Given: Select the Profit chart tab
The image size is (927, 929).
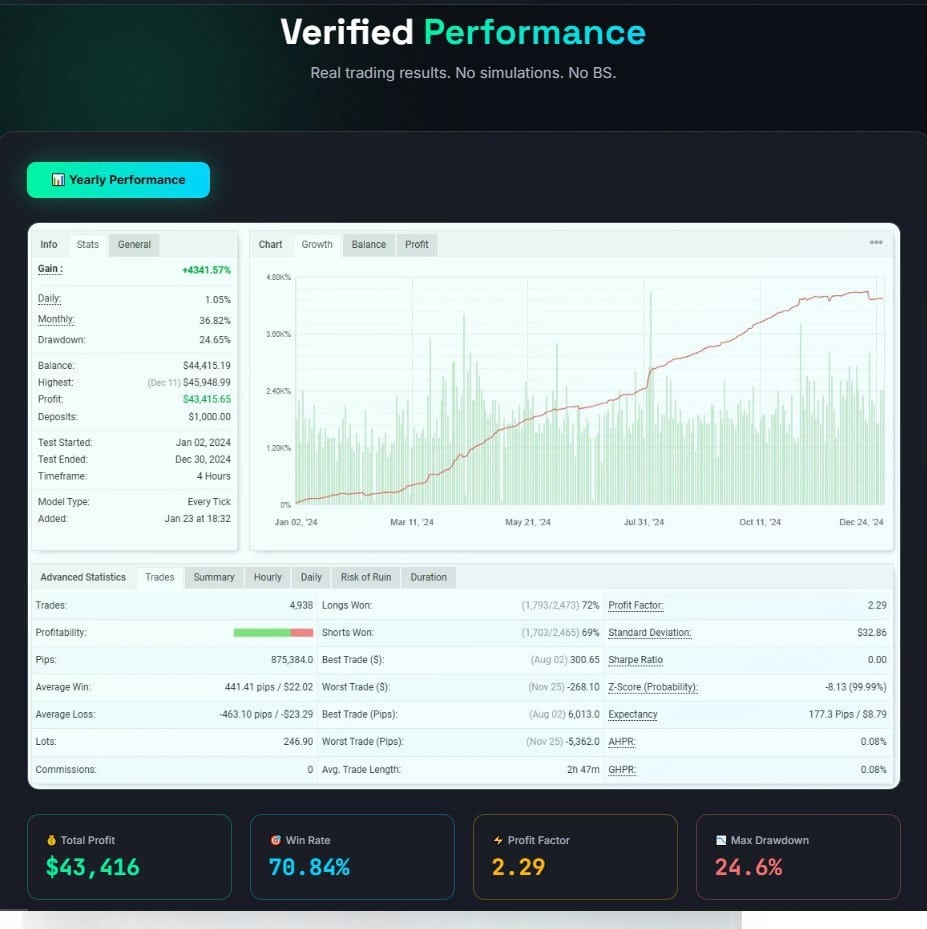Looking at the screenshot, I should point(417,245).
